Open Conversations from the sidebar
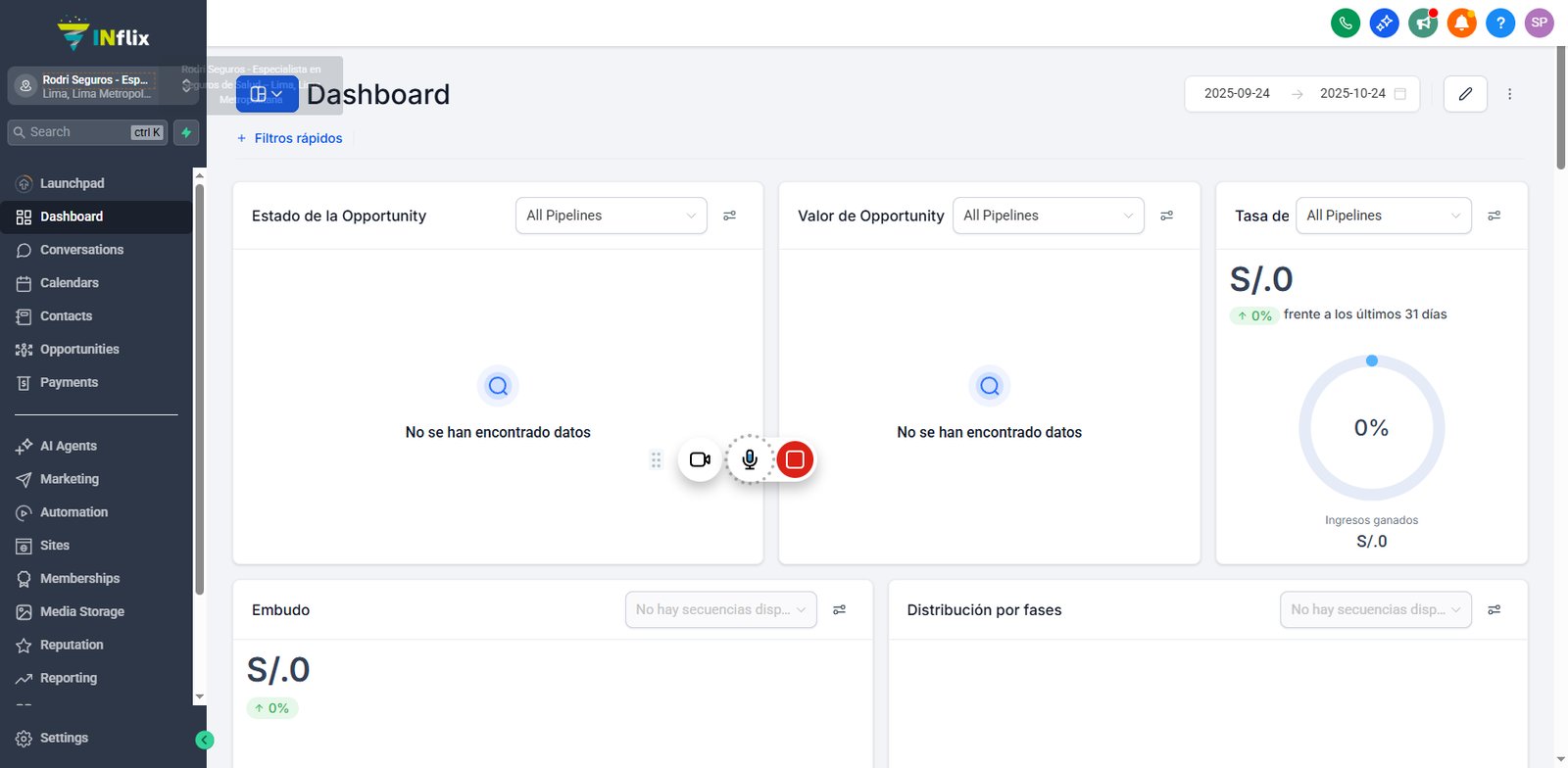Viewport: 1568px width, 768px height. point(96,250)
